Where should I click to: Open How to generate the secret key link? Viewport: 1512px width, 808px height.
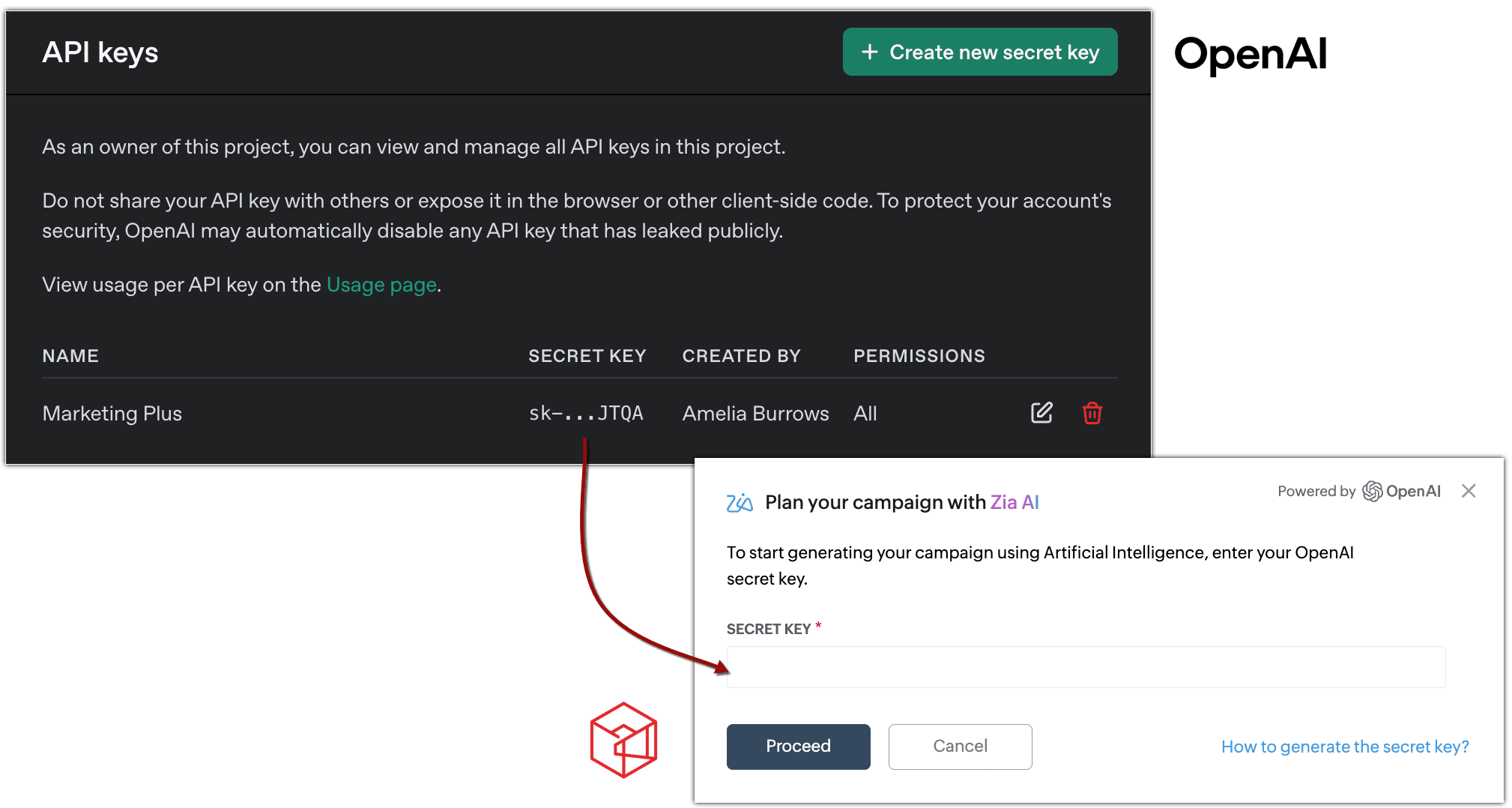pyautogui.click(x=1345, y=747)
